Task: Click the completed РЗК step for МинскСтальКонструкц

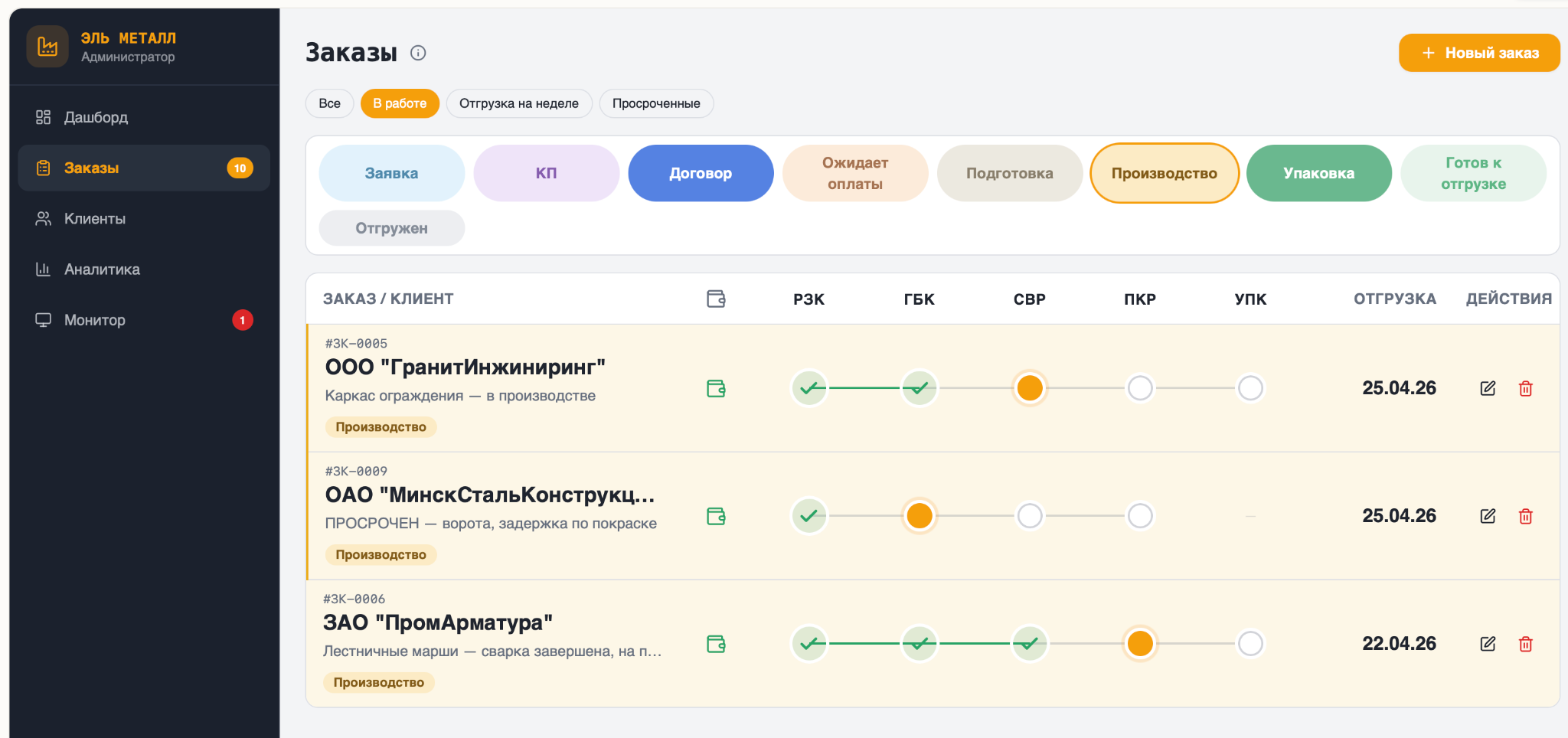Action: [809, 516]
